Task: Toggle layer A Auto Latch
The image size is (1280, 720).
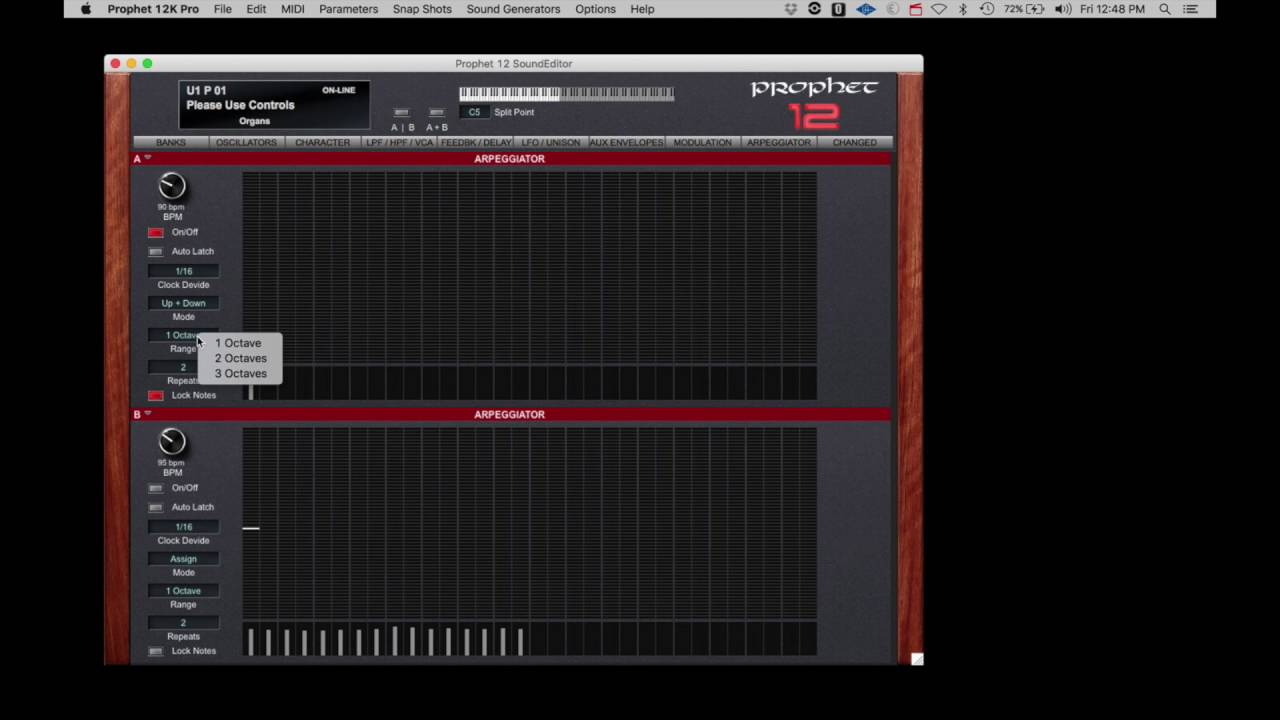Action: point(155,251)
